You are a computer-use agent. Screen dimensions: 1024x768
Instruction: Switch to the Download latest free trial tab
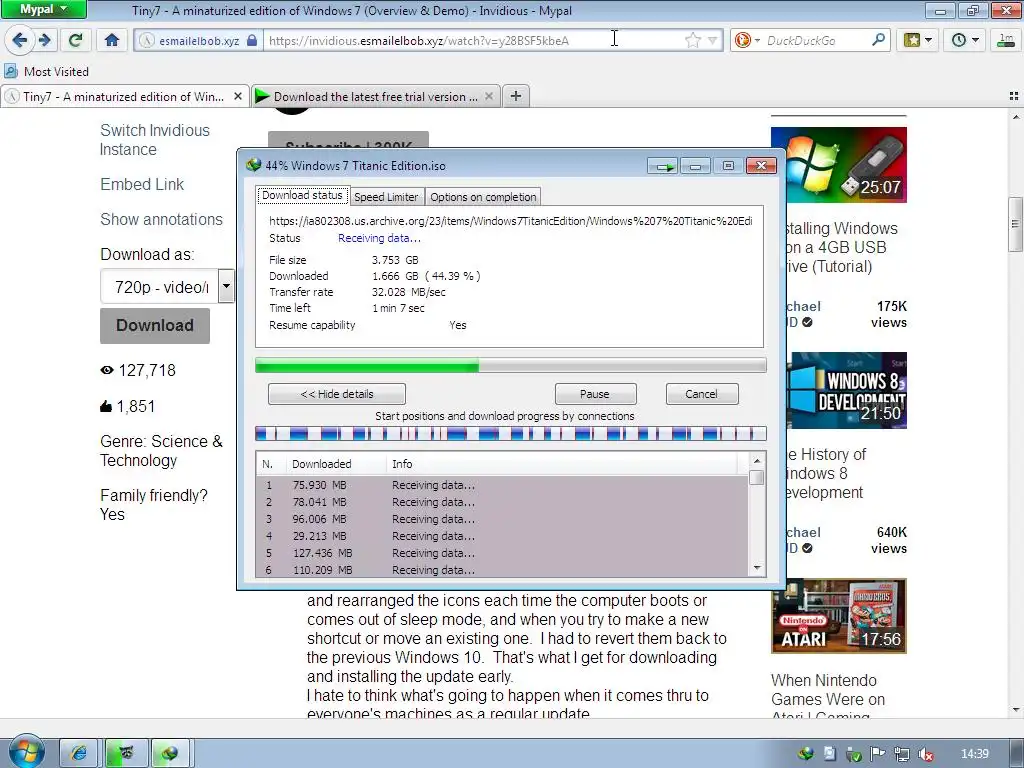[x=376, y=97]
